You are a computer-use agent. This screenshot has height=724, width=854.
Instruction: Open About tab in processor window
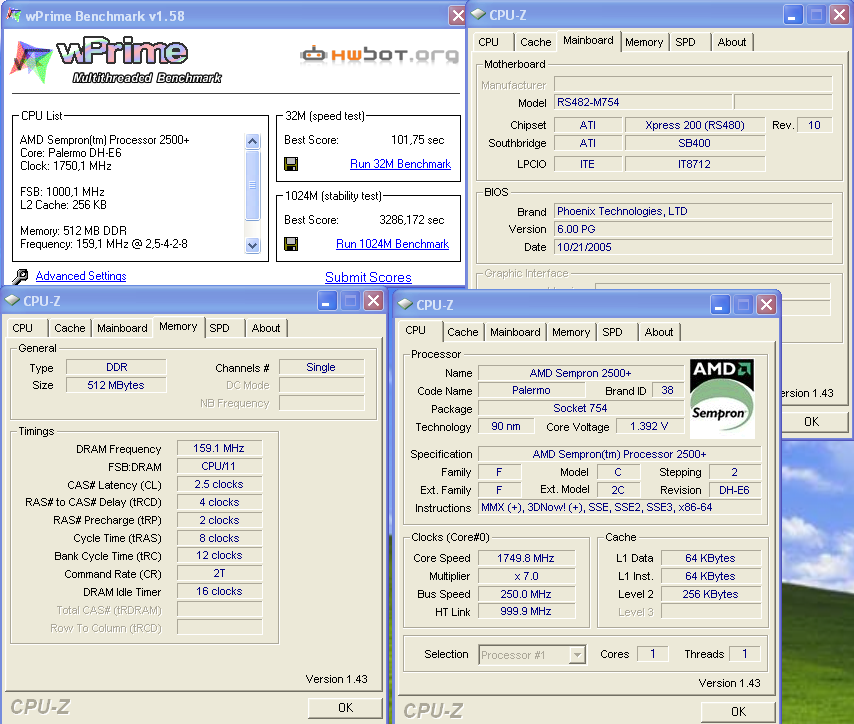(x=658, y=332)
